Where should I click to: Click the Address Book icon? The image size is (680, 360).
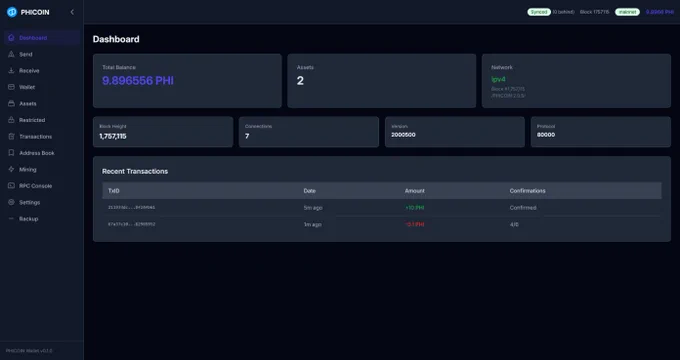[11, 153]
